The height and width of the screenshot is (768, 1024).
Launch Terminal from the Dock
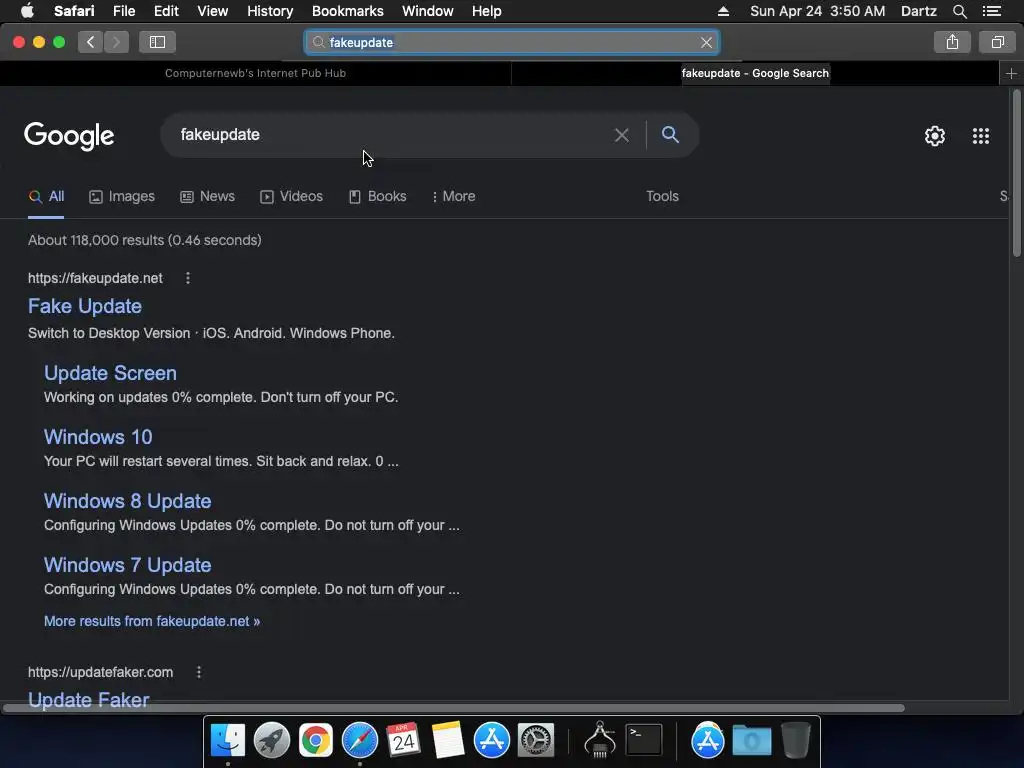pyautogui.click(x=644, y=740)
